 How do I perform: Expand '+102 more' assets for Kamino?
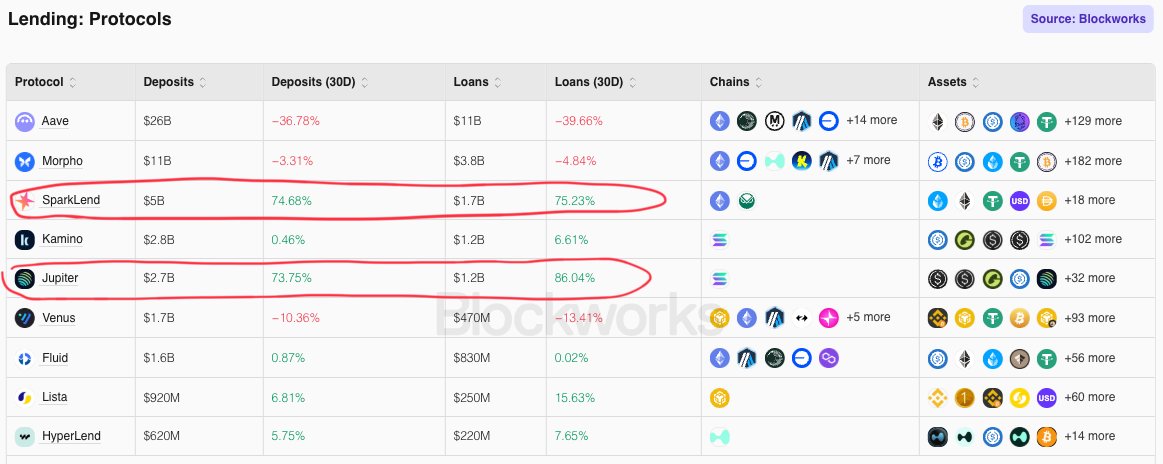pos(1093,239)
